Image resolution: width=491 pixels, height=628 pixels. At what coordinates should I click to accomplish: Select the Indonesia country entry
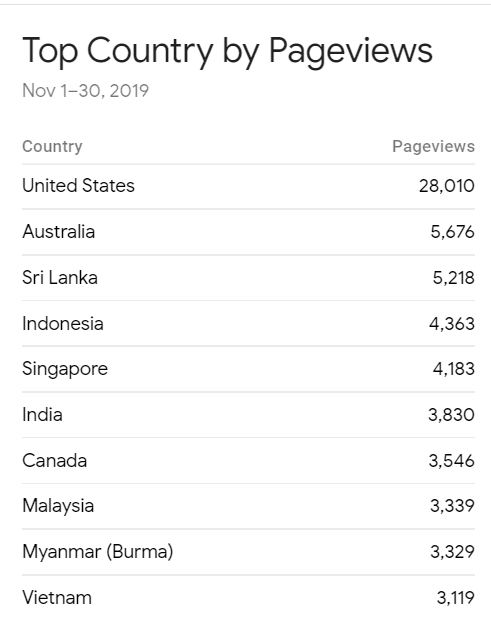(63, 324)
